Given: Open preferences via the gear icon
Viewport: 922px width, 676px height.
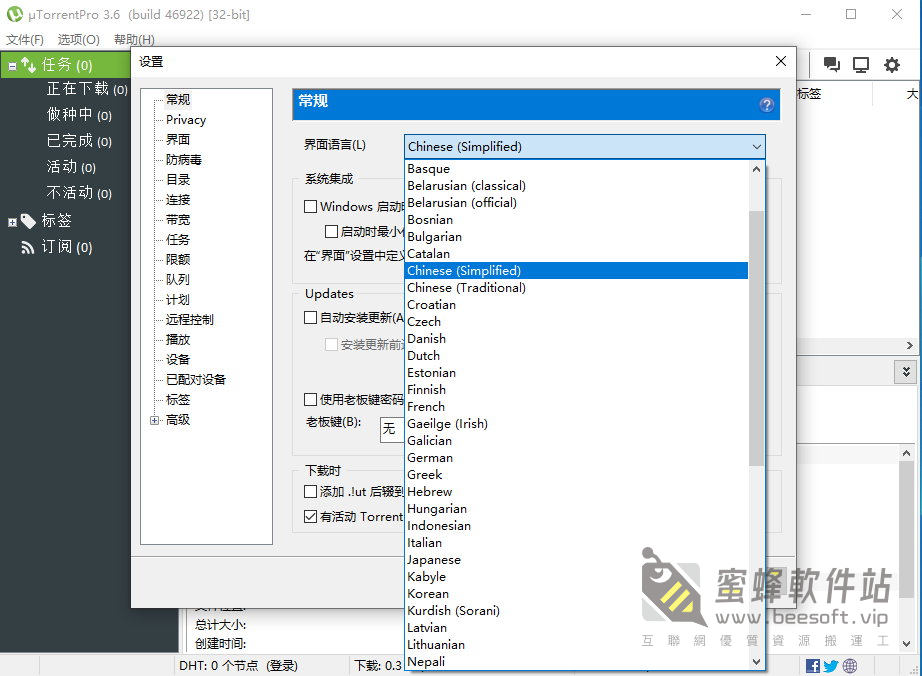Looking at the screenshot, I should point(892,65).
